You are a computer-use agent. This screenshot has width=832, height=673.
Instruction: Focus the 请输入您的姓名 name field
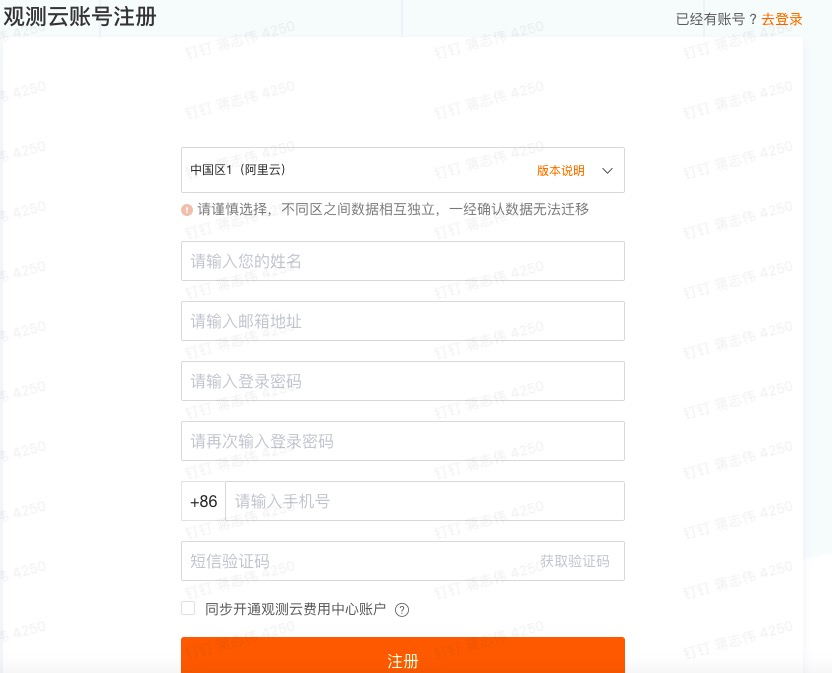click(402, 261)
